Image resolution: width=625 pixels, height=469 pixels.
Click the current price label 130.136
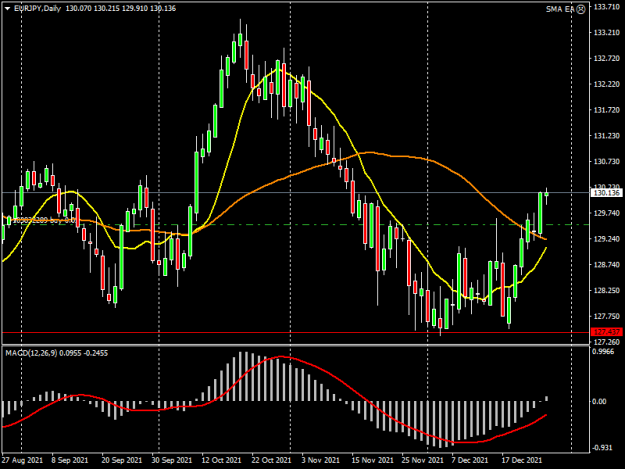click(x=606, y=193)
